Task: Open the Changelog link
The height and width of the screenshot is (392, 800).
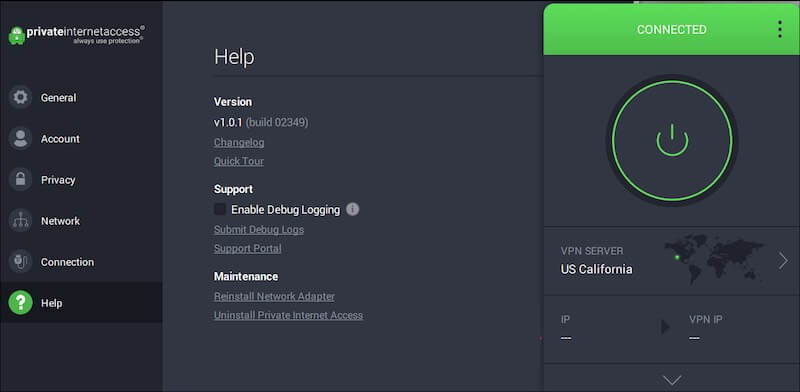Action: point(239,142)
